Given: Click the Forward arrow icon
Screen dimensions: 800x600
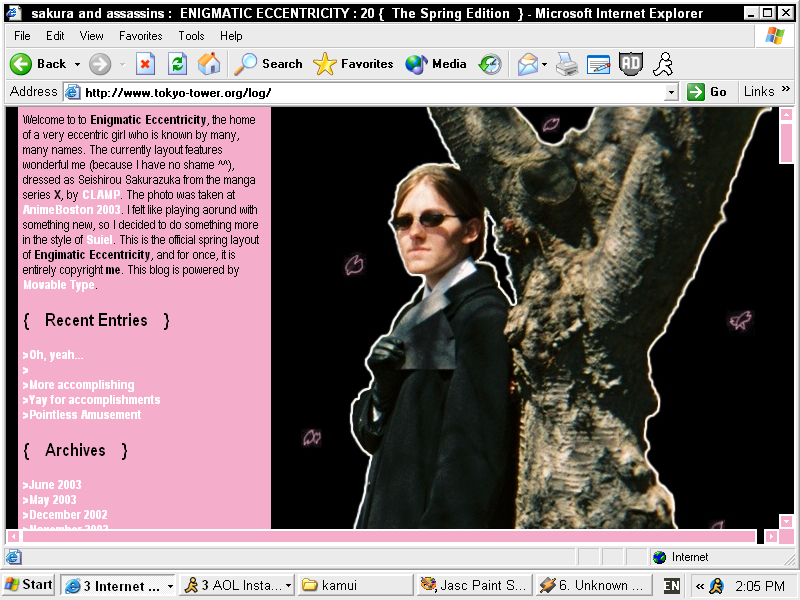Looking at the screenshot, I should point(100,64).
